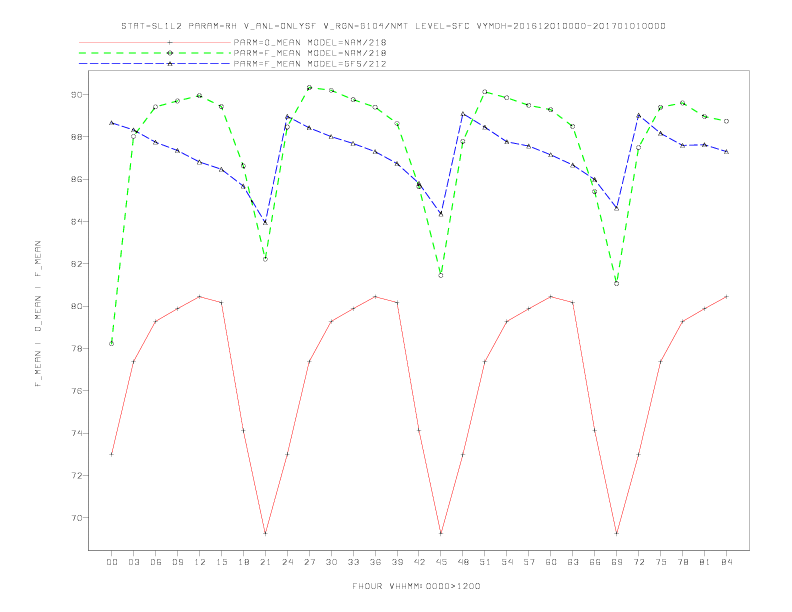Click the FHOUR VHHMM x-axis label
Image resolution: width=792 pixels, height=612 pixels.
pos(416,586)
